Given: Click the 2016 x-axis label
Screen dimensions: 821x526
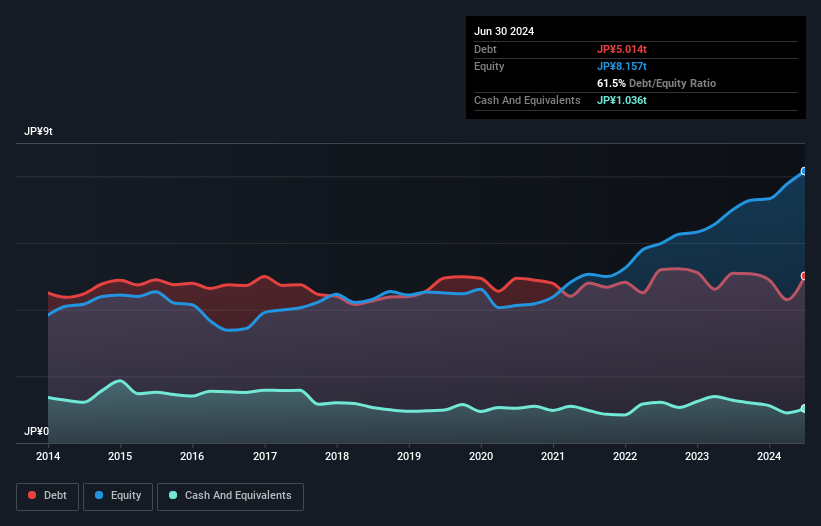Looking at the screenshot, I should 192,456.
